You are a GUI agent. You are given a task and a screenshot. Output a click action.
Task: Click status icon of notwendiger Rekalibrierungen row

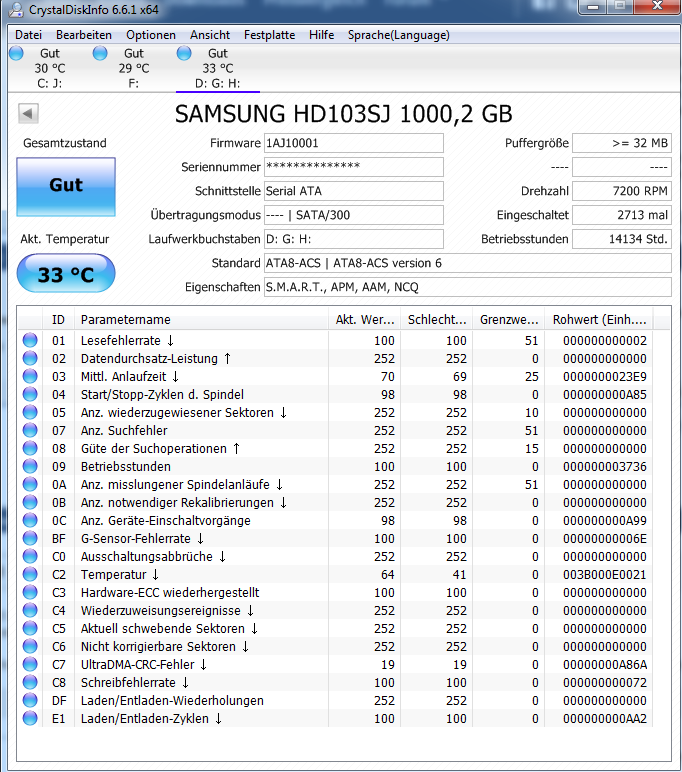coord(30,502)
